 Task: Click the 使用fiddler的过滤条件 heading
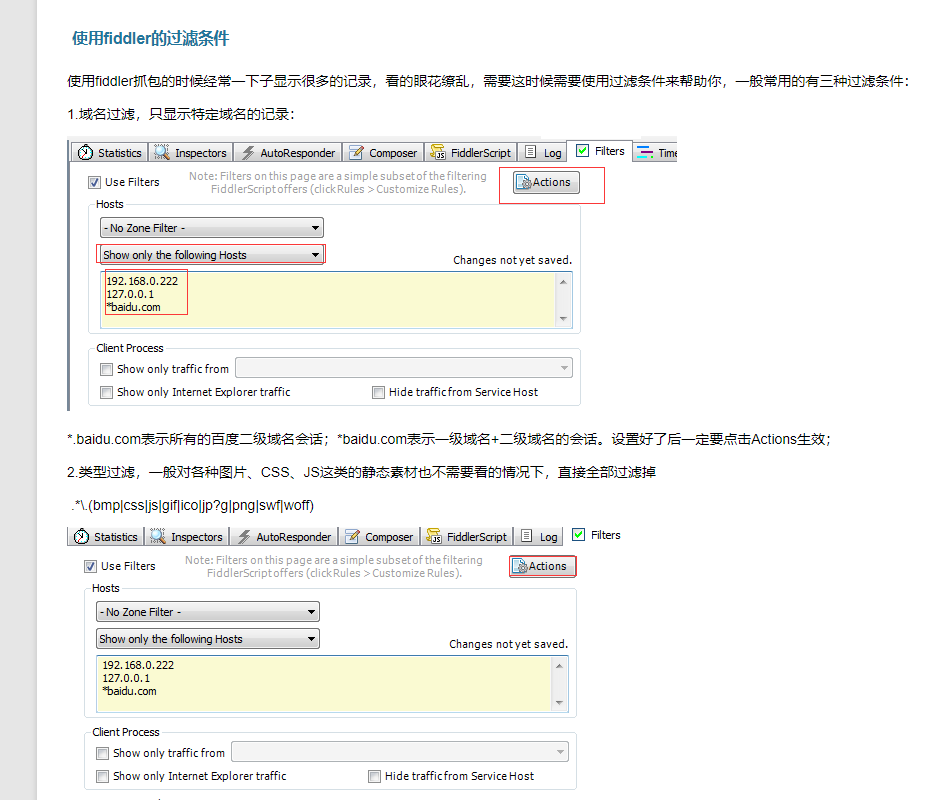[150, 38]
